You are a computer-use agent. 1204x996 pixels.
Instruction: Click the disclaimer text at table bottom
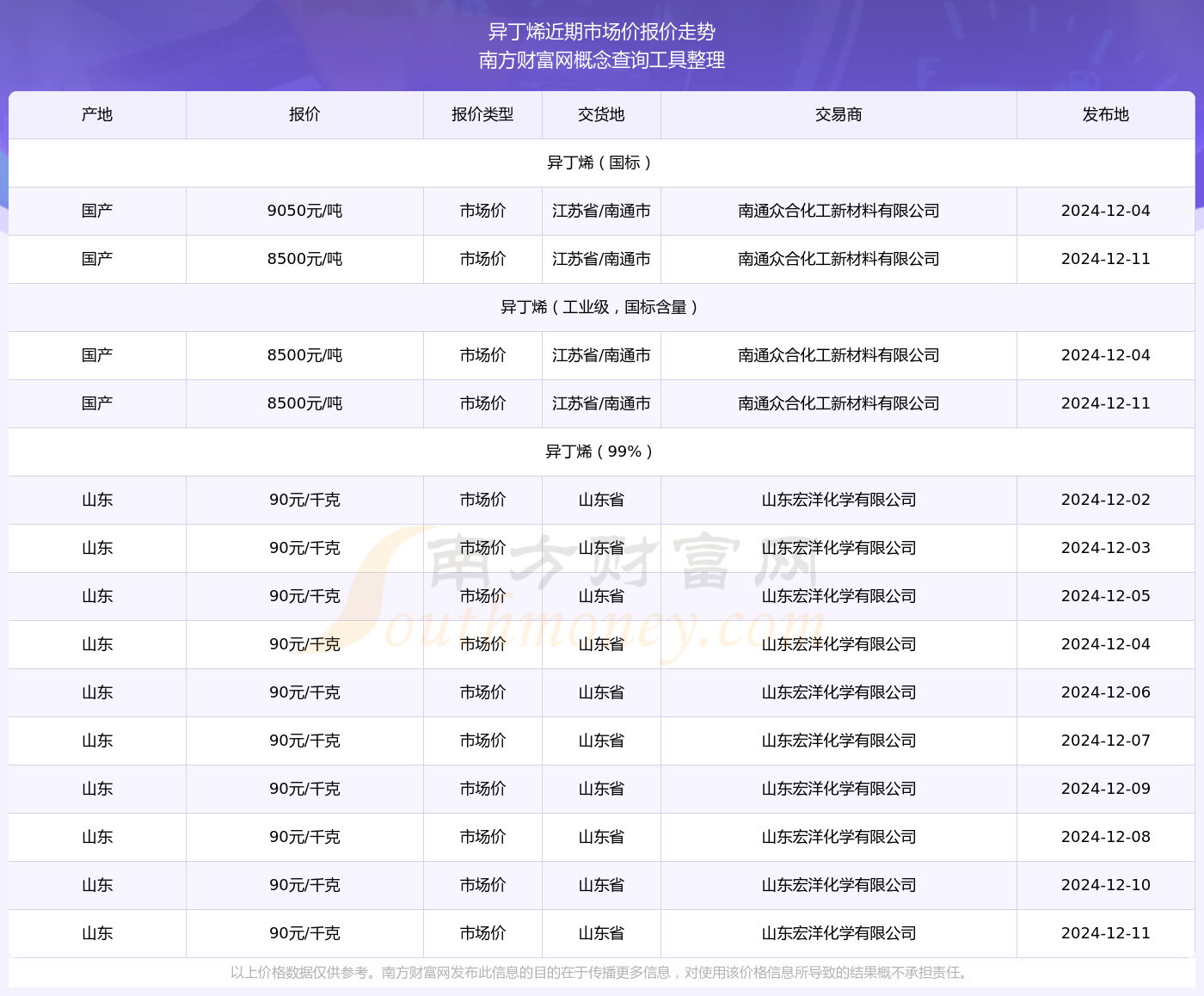[x=601, y=973]
